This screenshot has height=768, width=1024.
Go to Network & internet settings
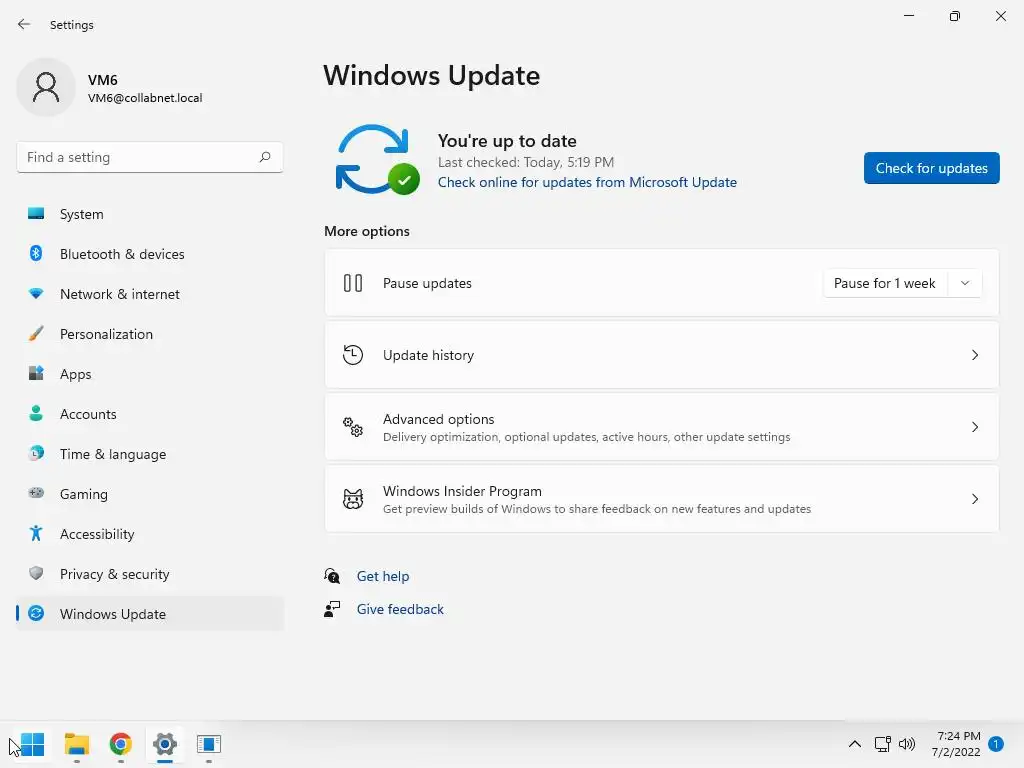150,294
